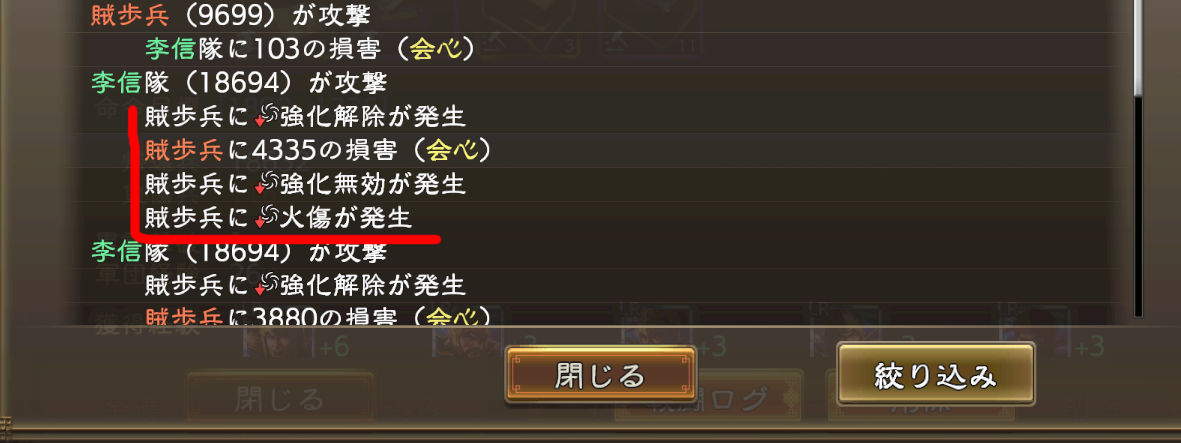Click the green 李信 name in the 103 damage line

171,50
